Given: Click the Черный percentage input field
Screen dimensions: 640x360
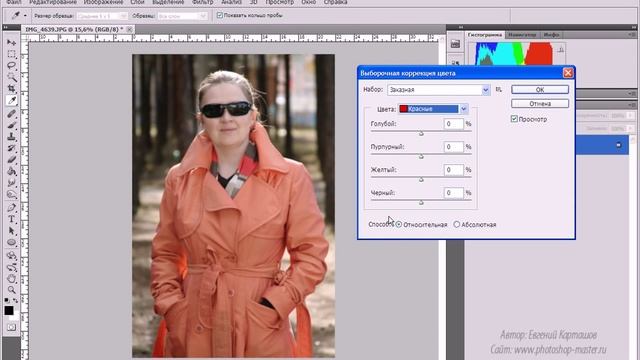Looking at the screenshot, I should (x=453, y=193).
